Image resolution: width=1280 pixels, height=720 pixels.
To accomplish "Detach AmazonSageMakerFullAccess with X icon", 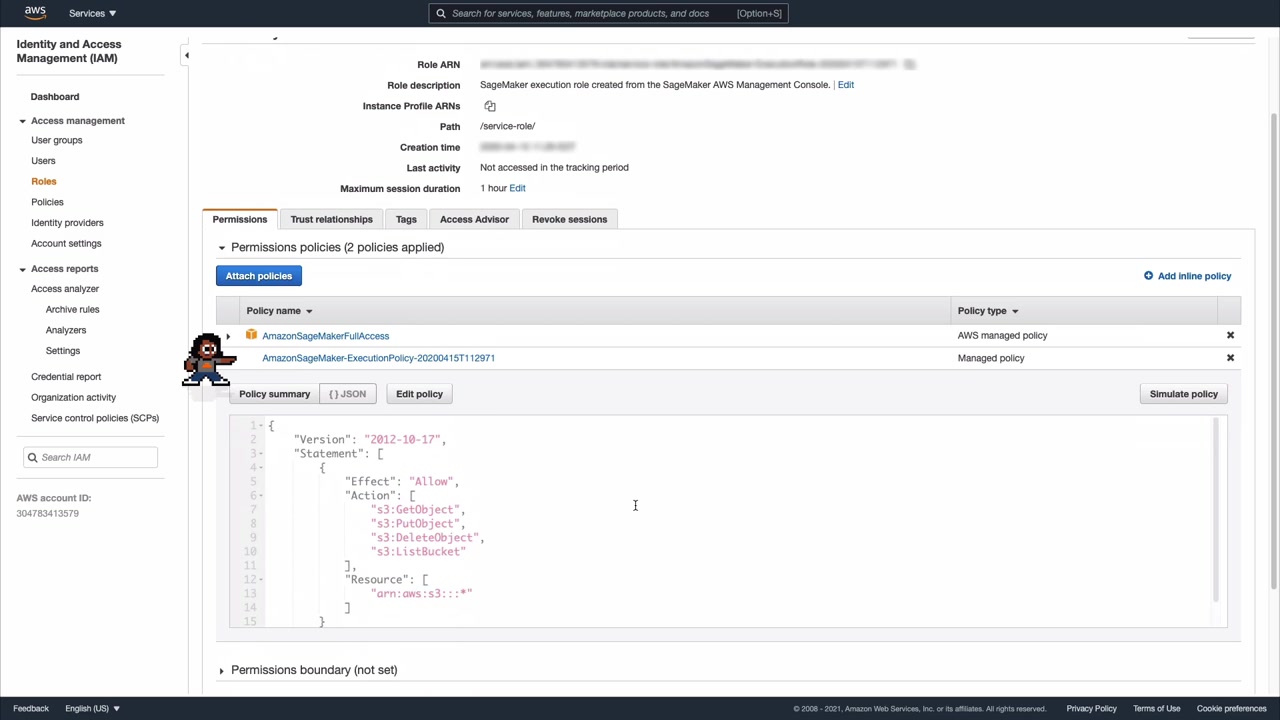I will point(1230,336).
